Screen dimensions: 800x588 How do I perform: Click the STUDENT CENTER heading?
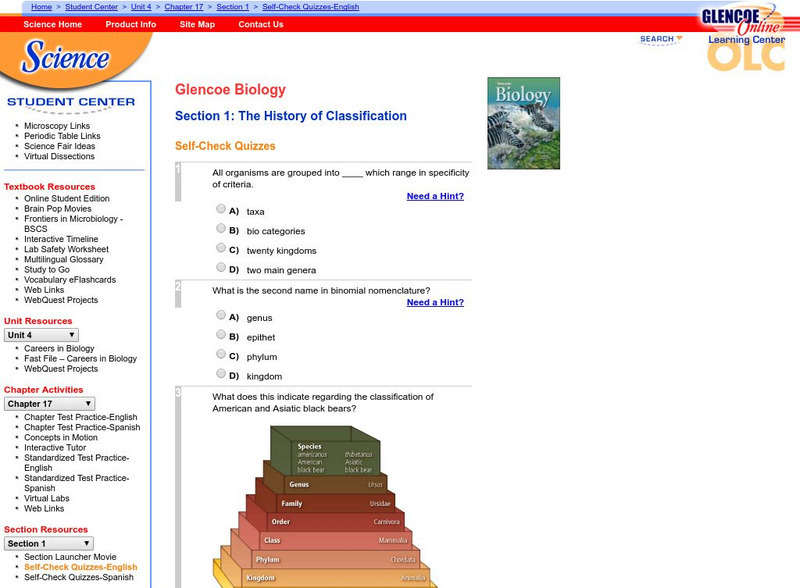point(71,102)
